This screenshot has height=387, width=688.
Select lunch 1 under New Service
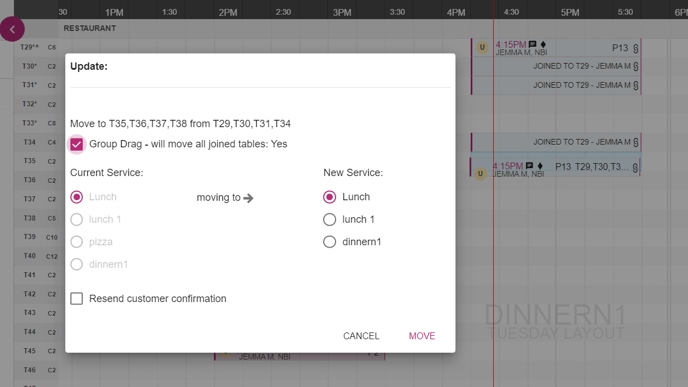coord(330,219)
